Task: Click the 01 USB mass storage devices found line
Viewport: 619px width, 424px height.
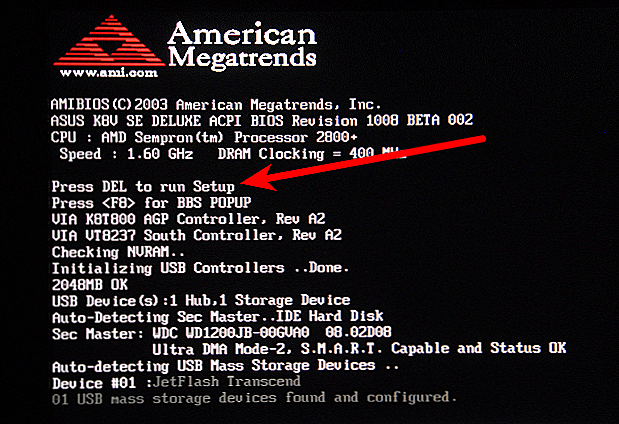Action: point(254,398)
